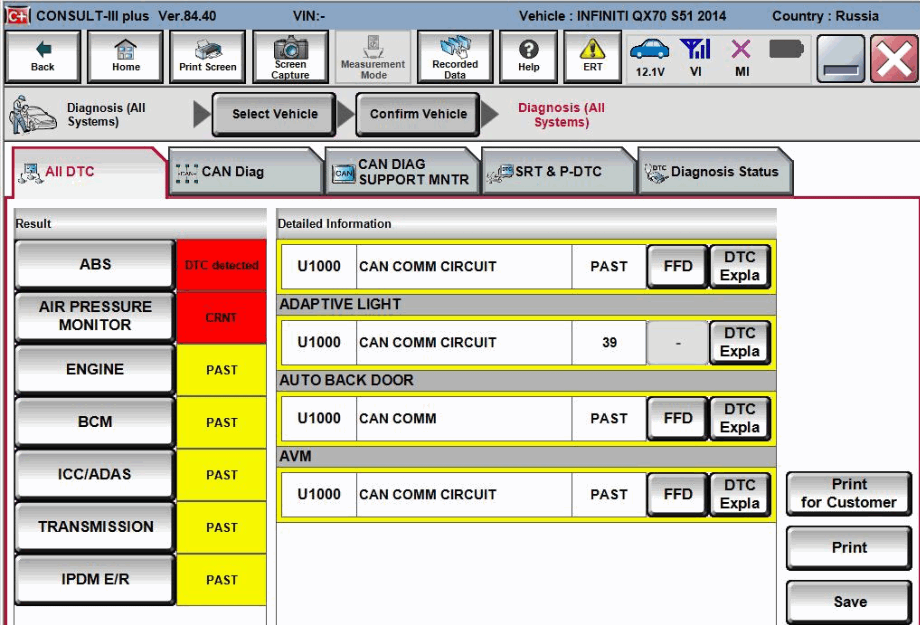The height and width of the screenshot is (625, 920).
Task: Click the current step Diagnosis (All Systems) red label
Action: pyautogui.click(x=561, y=115)
